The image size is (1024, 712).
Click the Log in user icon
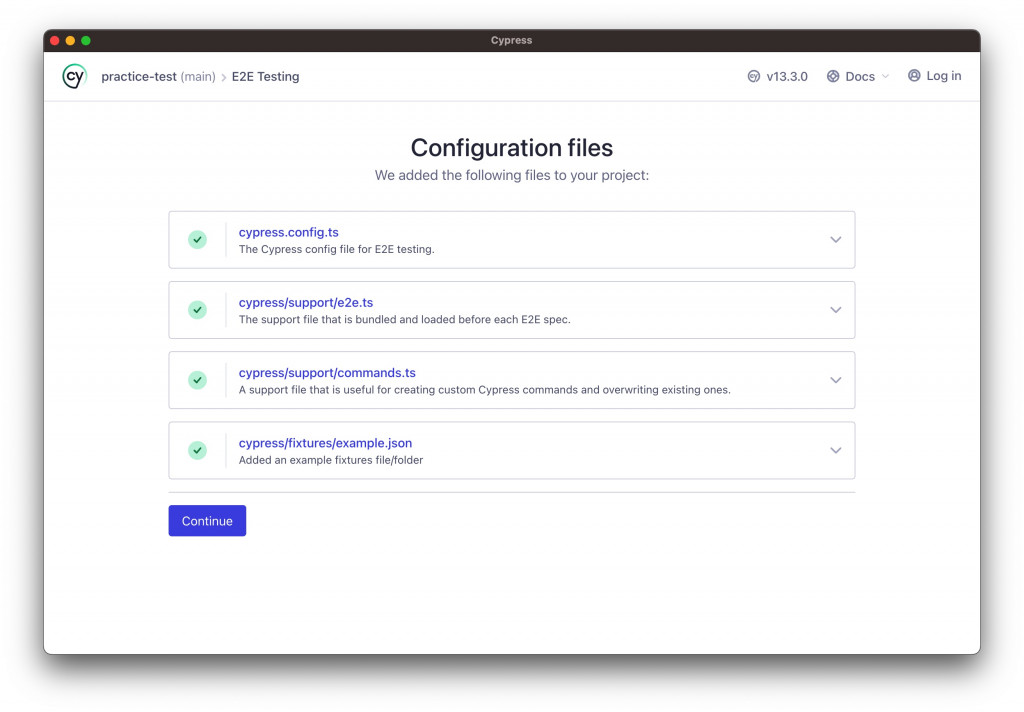pos(914,76)
